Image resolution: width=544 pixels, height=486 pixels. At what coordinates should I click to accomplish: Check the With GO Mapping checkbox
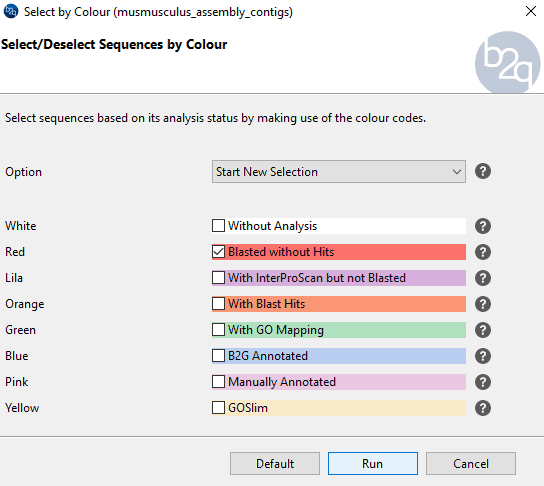point(218,330)
